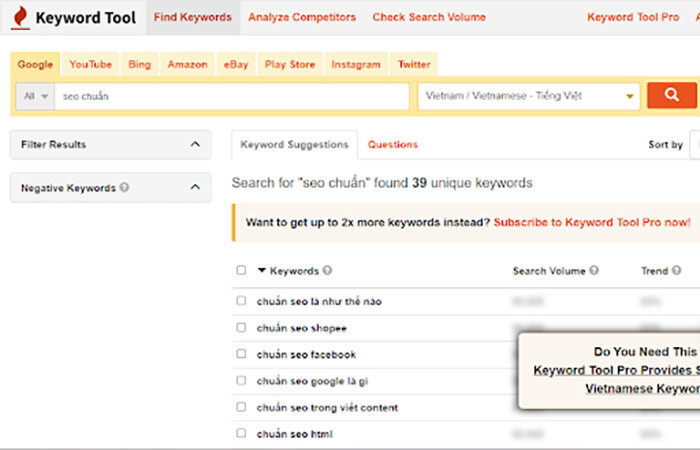The width and height of the screenshot is (700, 450).
Task: Check the 'chuẩn seo trong viết content' checkbox
Action: (x=241, y=407)
